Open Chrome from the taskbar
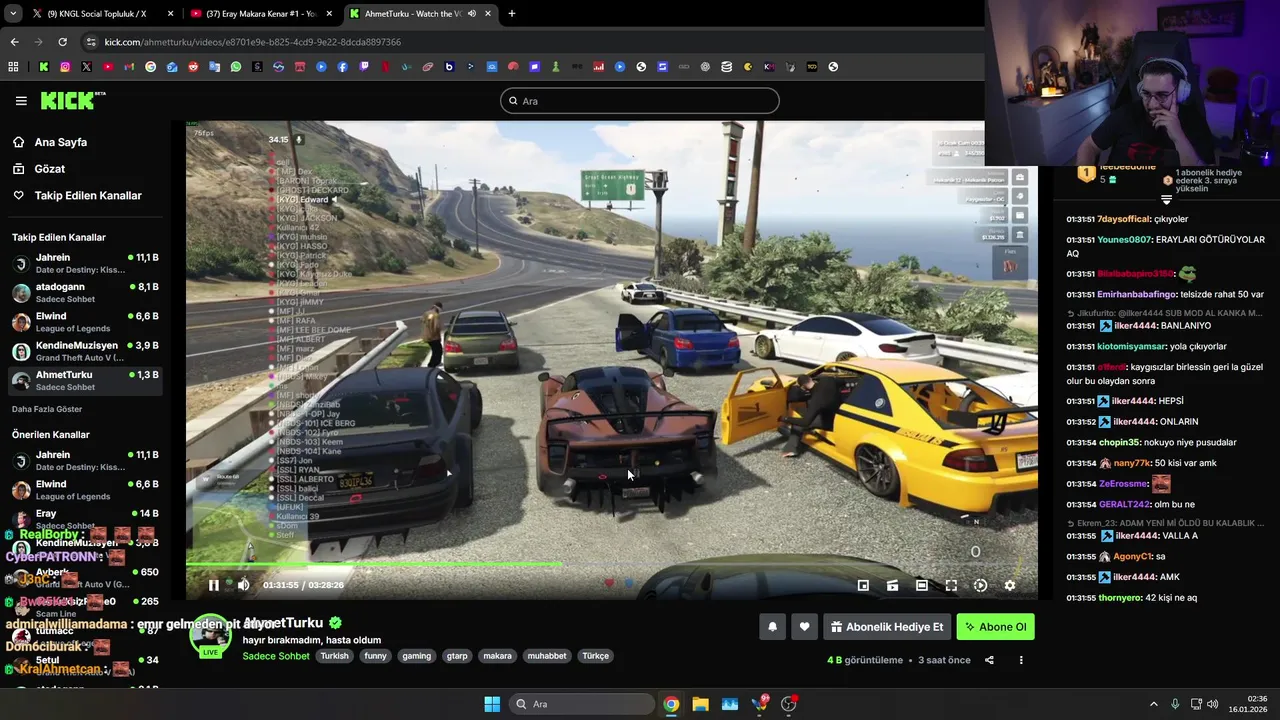This screenshot has height=720, width=1280. pos(671,704)
